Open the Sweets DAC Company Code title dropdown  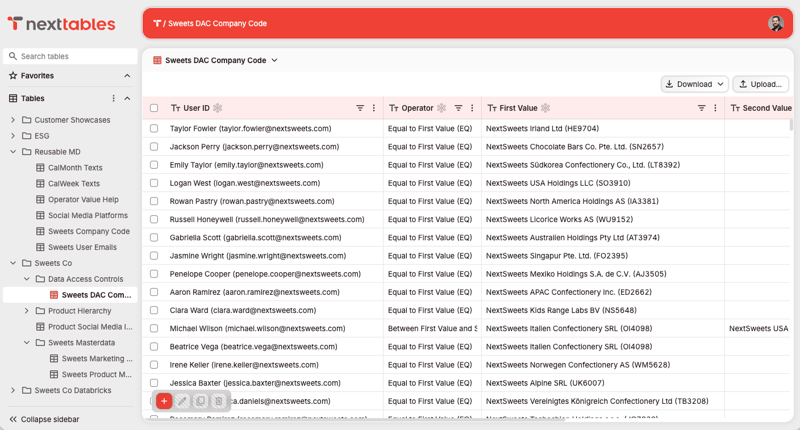(x=274, y=60)
